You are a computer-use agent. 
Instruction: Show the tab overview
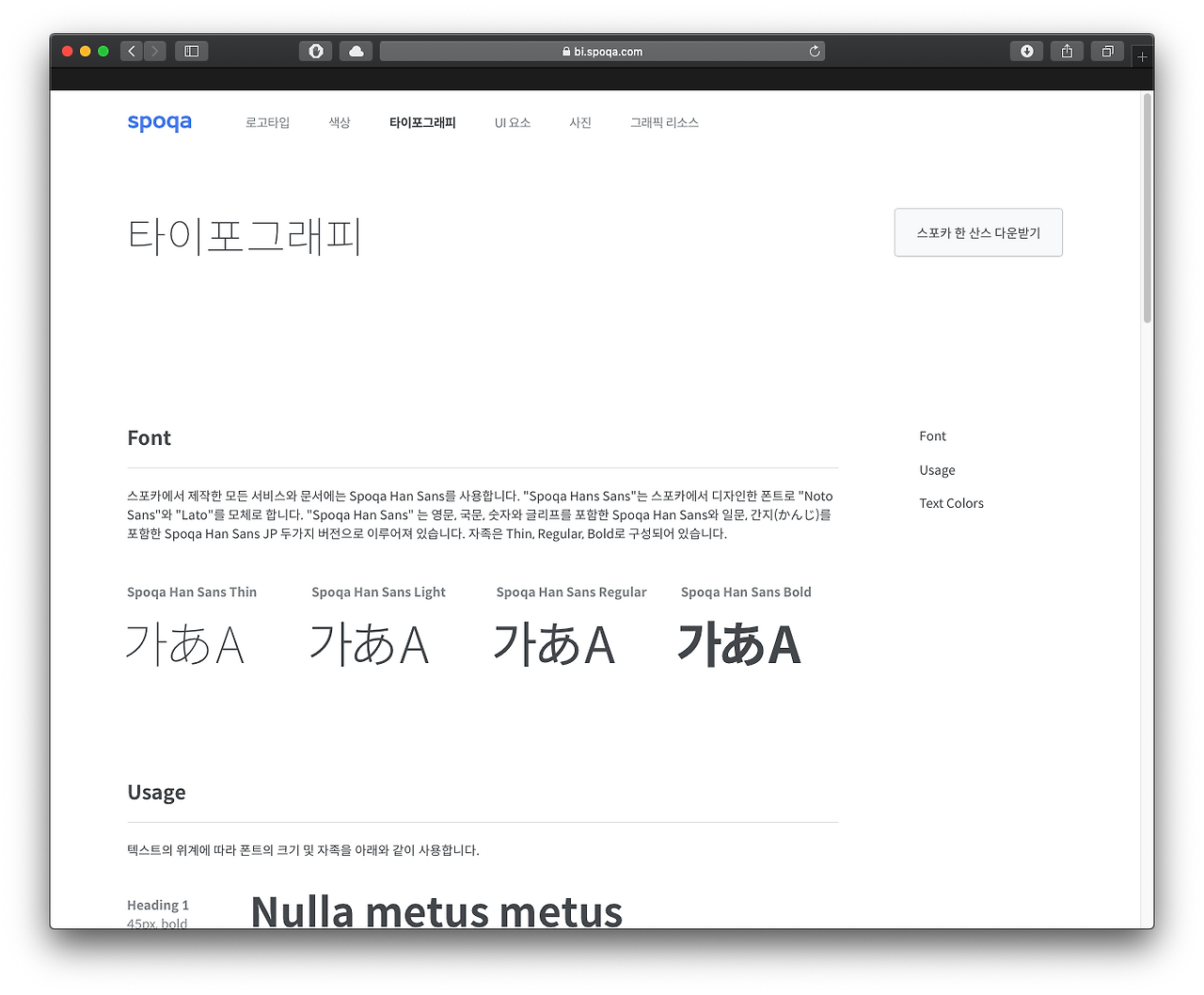click(1107, 51)
